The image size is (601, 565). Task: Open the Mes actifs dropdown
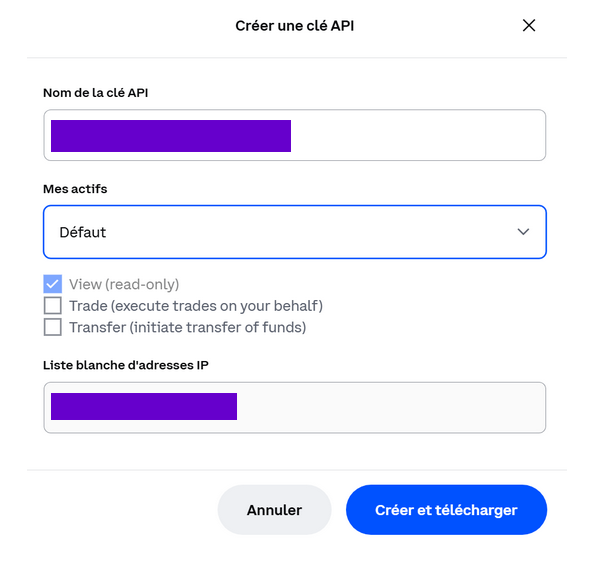[294, 232]
